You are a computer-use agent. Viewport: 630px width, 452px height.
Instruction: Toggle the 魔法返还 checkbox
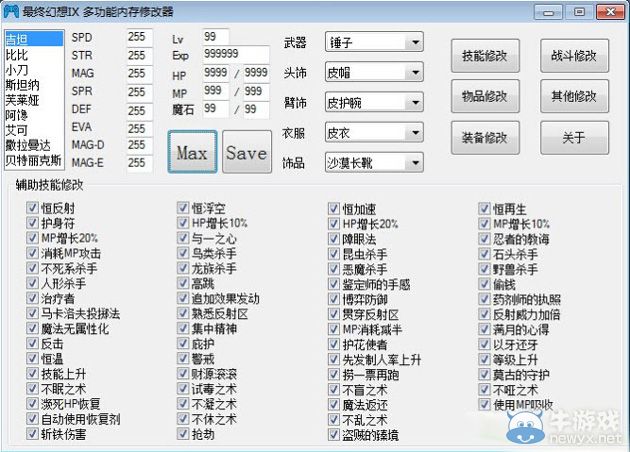click(x=333, y=405)
